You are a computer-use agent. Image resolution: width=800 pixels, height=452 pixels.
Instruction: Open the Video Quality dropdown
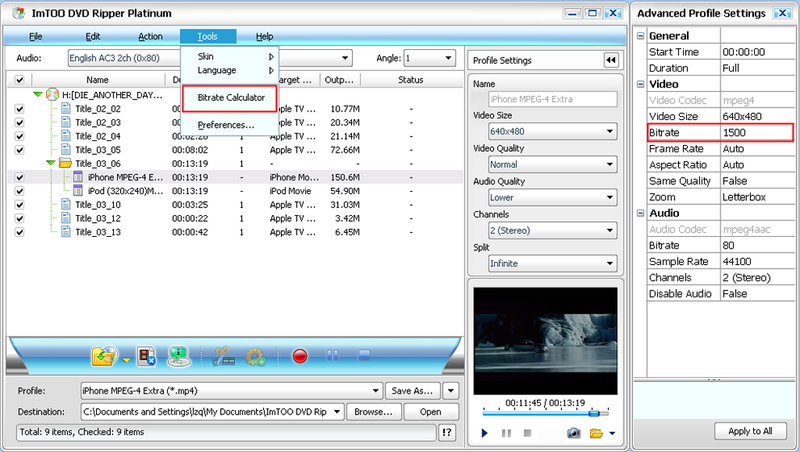click(x=610, y=164)
